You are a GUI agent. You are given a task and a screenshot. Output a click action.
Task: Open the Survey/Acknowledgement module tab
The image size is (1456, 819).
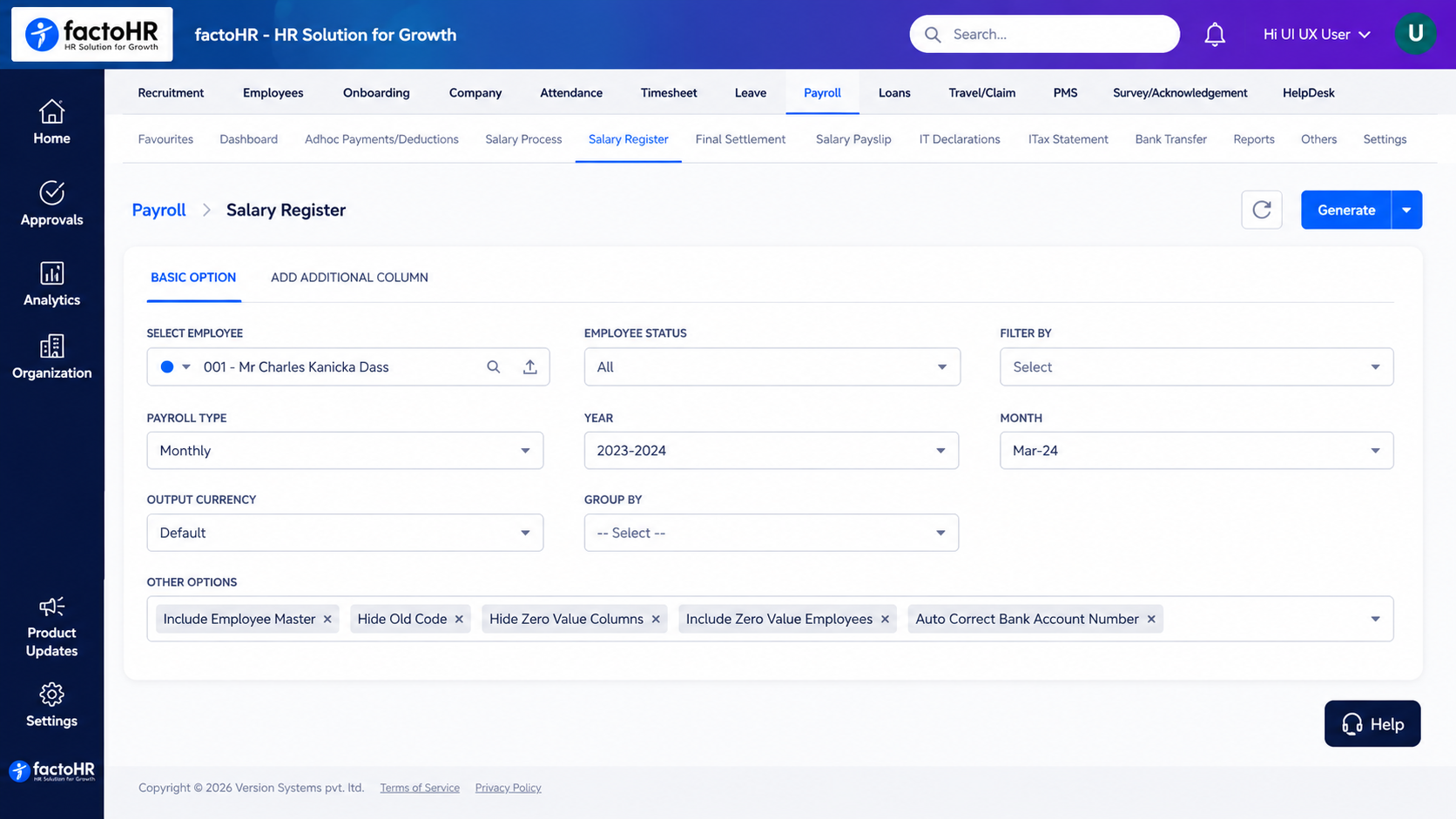pyautogui.click(x=1180, y=93)
